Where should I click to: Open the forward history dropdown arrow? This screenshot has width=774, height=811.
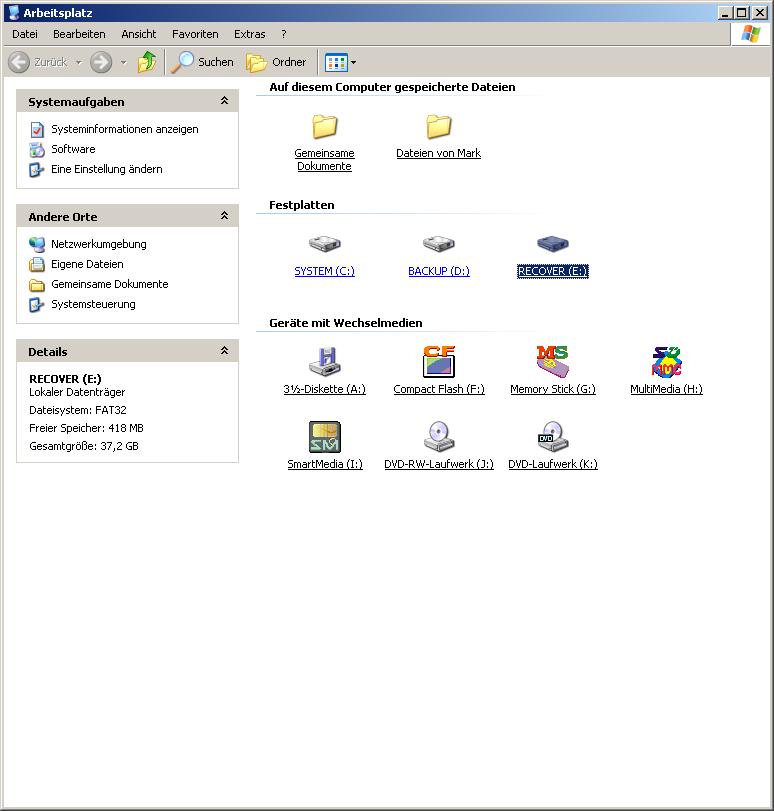[x=123, y=63]
